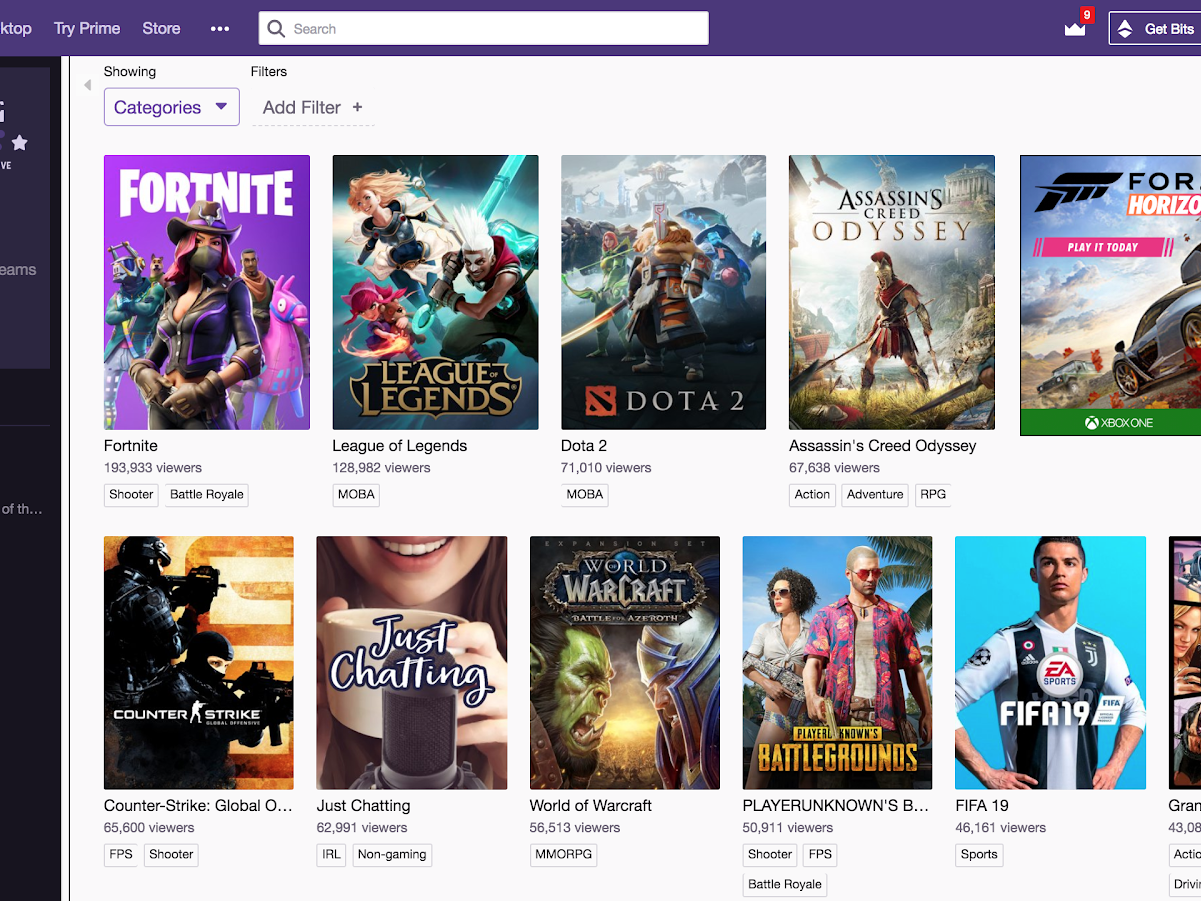Click 50,911 viewers text

[x=788, y=828]
